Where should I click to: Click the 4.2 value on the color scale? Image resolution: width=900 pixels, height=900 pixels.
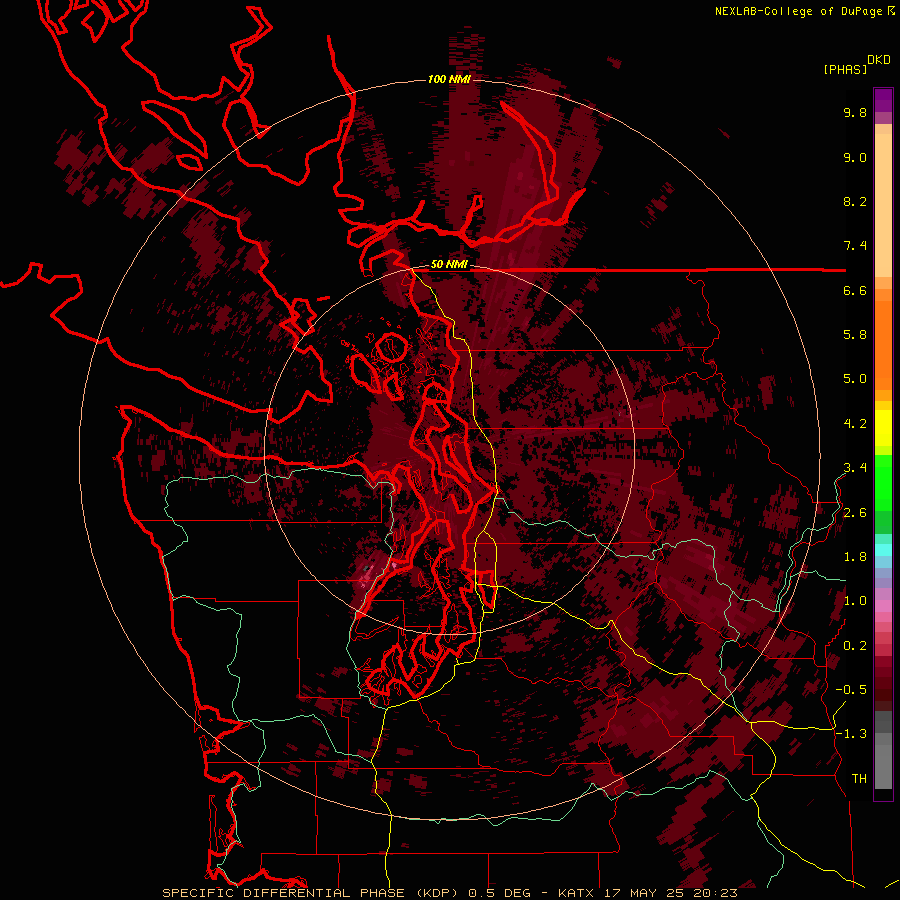[x=855, y=424]
